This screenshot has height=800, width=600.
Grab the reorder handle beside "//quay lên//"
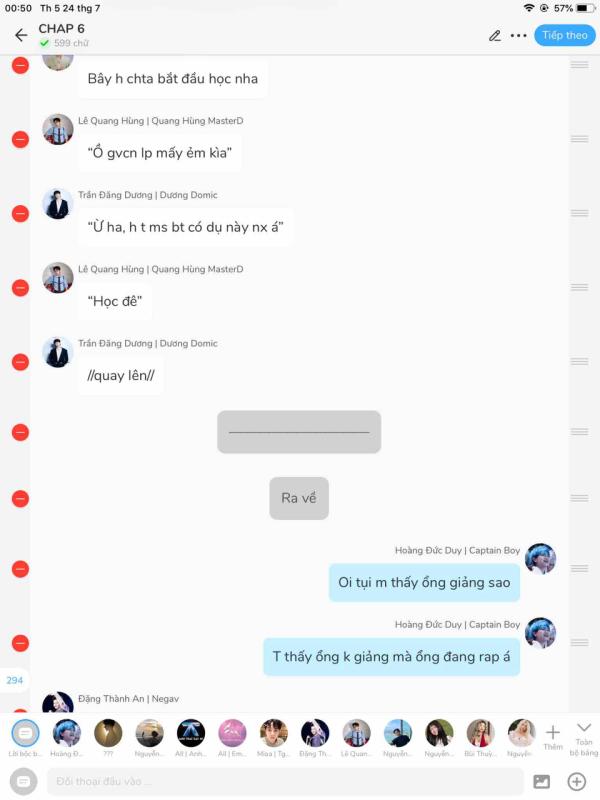[580, 361]
